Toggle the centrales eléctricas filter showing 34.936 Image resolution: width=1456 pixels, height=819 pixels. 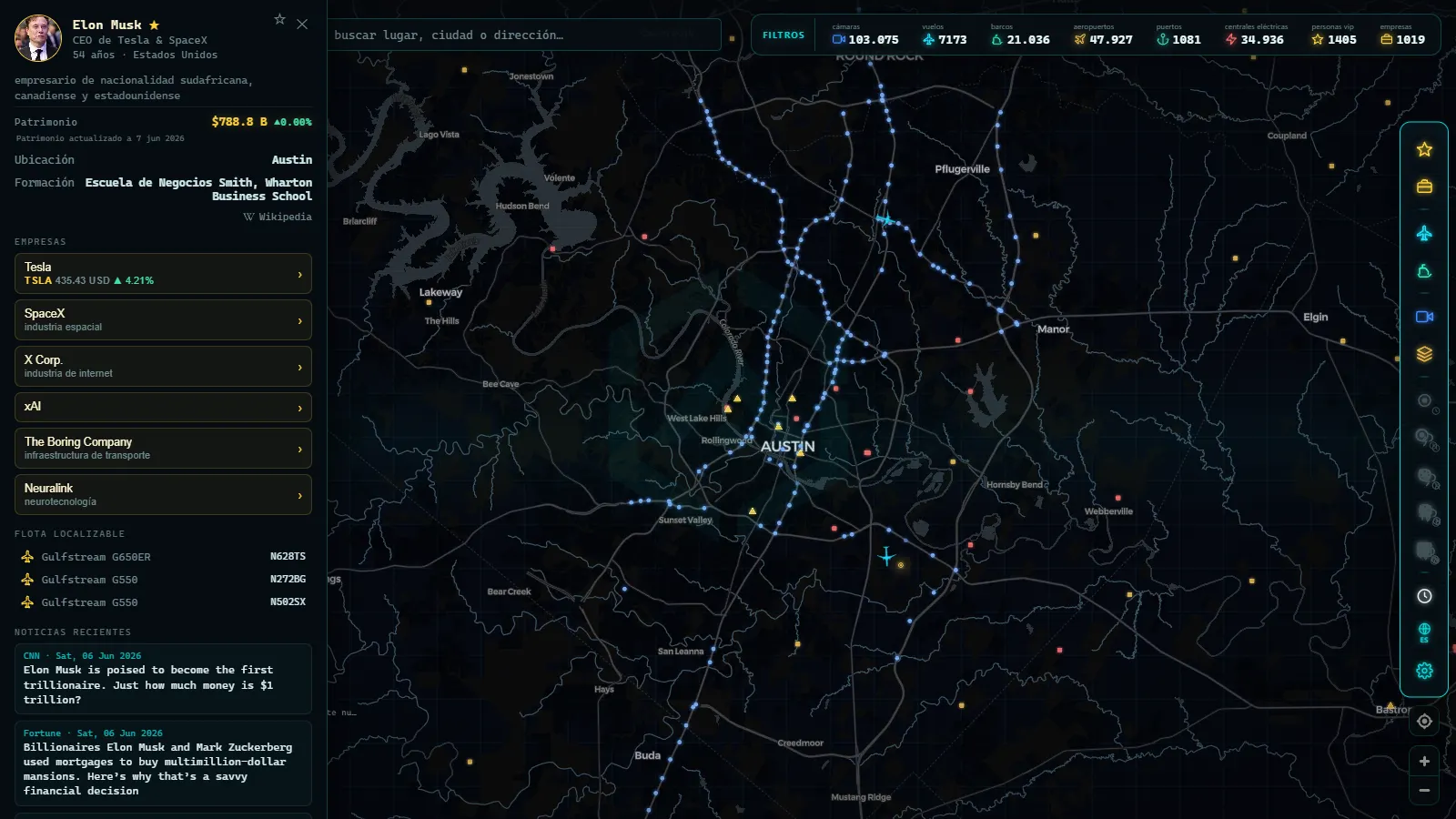(1255, 35)
